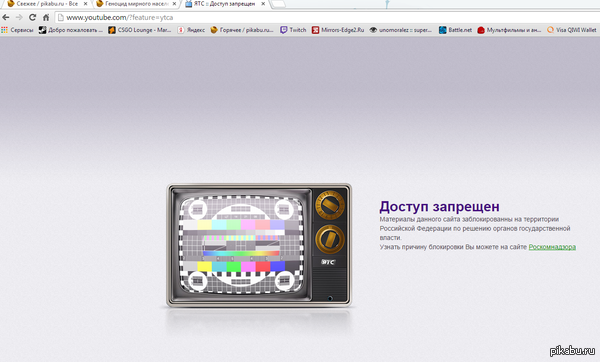Open the 'CSGO Lounge' bookmark
600x362 pixels.
point(140,30)
